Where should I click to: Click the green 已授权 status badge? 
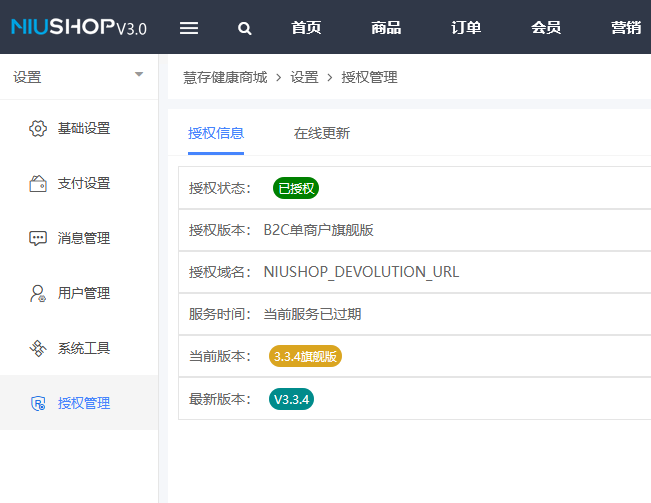(295, 188)
